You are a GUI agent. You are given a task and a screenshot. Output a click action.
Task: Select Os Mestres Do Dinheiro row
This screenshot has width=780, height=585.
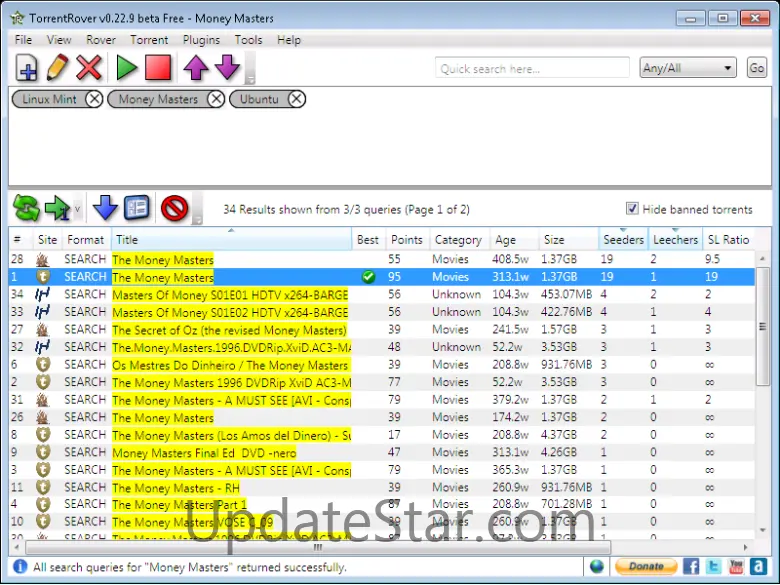[382, 365]
